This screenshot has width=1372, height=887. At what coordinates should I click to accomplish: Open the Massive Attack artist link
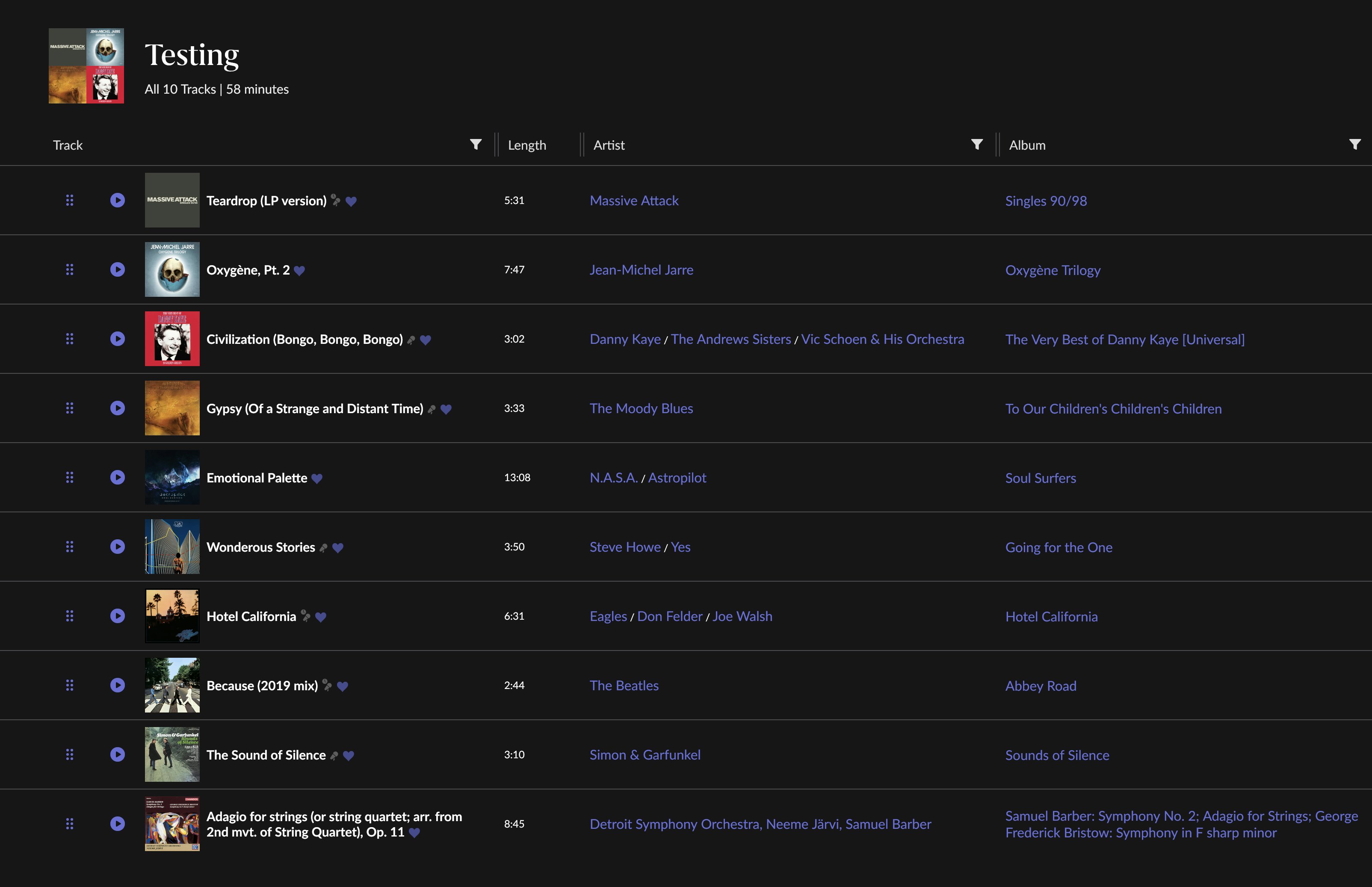click(x=633, y=201)
